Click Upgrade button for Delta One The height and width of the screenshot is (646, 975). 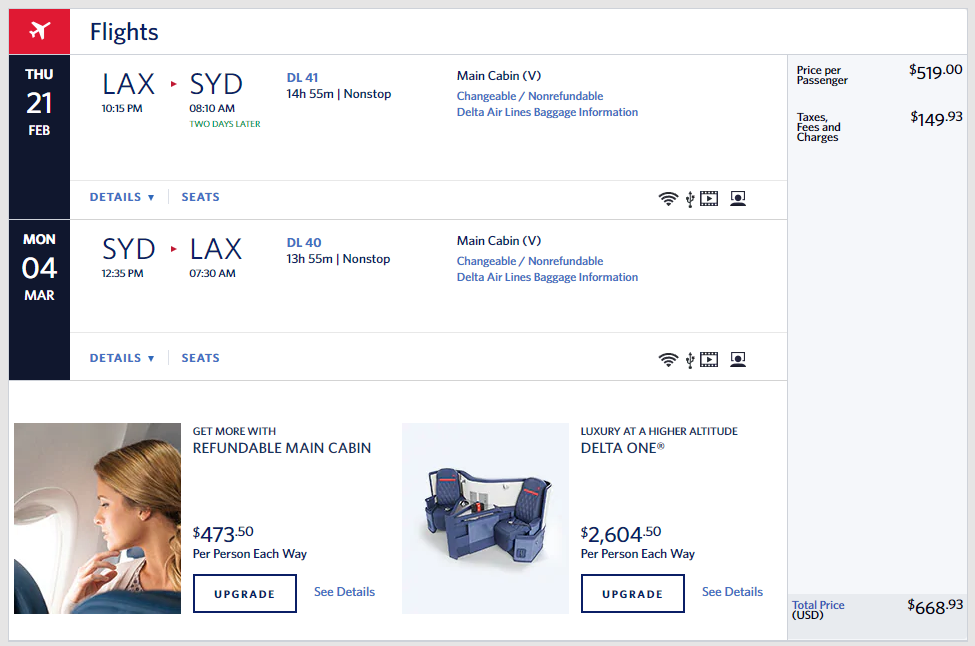[632, 593]
